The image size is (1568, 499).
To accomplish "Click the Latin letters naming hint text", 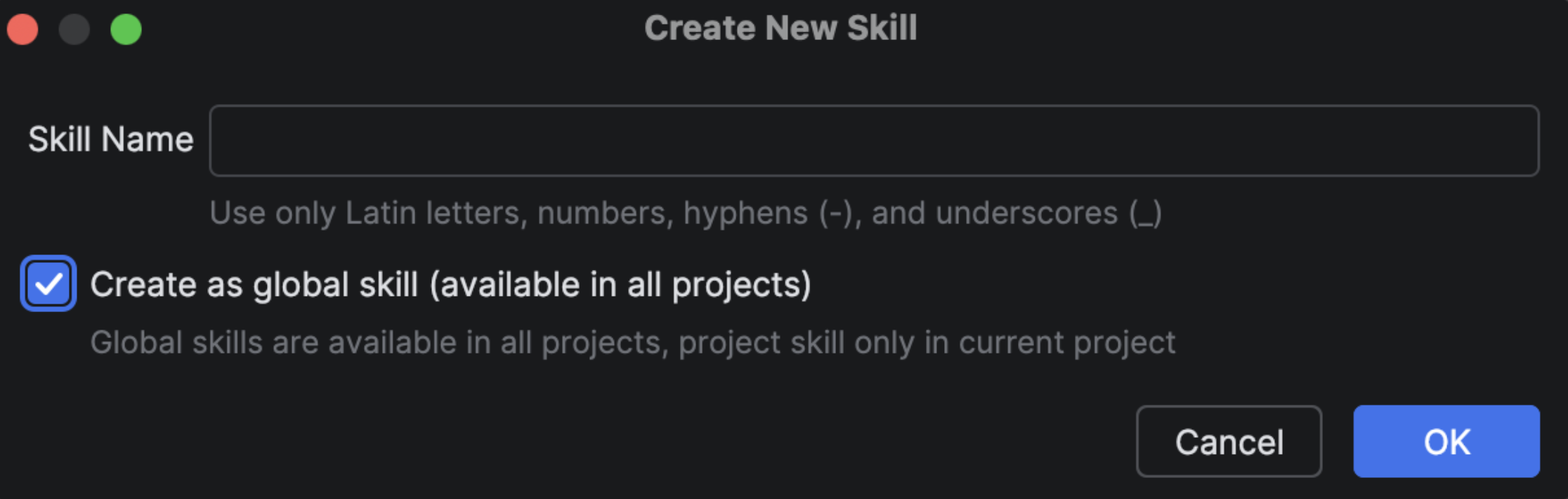I will tap(685, 213).
